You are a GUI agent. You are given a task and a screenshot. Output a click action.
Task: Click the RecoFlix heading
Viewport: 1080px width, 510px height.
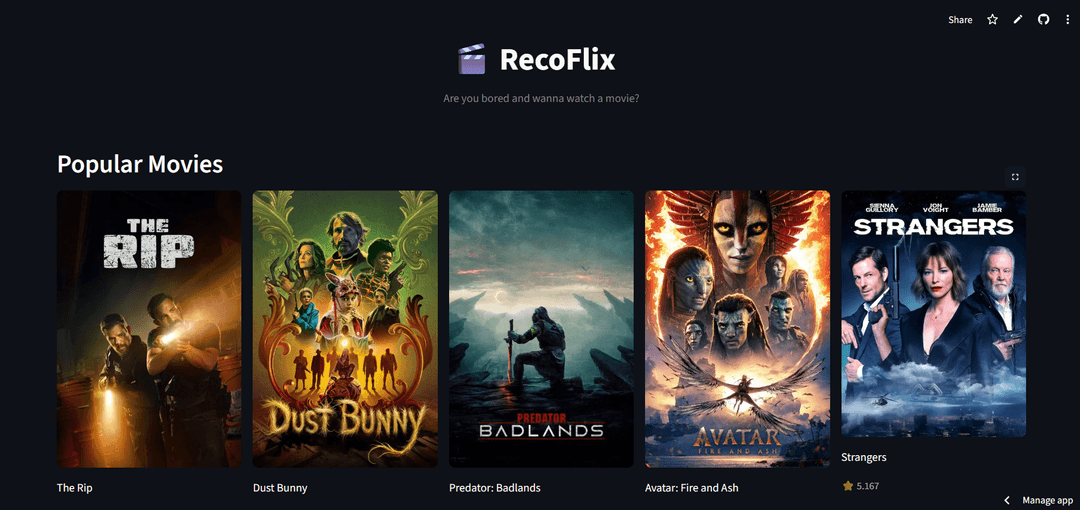(x=557, y=60)
